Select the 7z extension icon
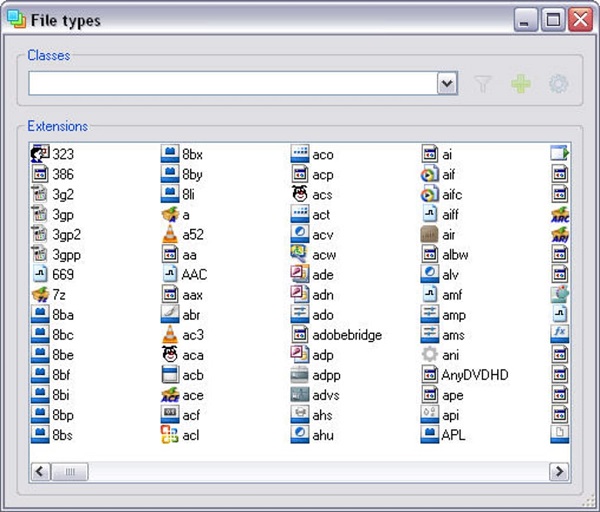 click(40, 294)
